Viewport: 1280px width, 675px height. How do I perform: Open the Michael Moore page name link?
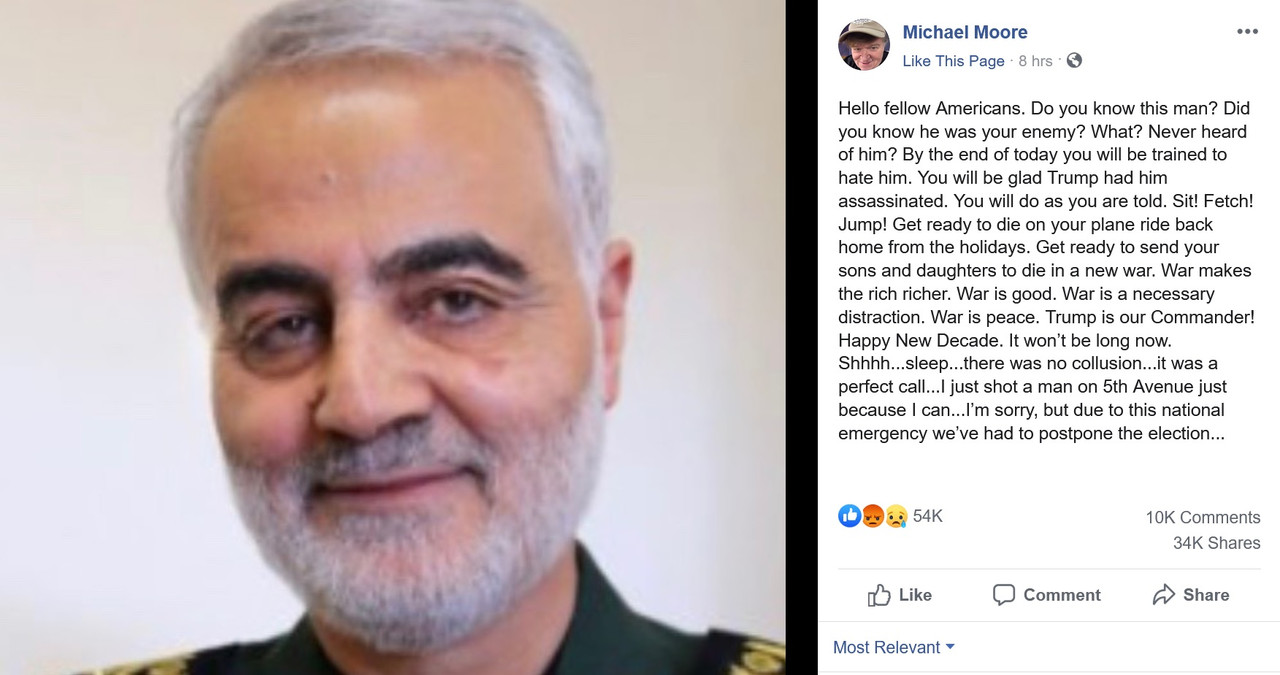click(965, 32)
